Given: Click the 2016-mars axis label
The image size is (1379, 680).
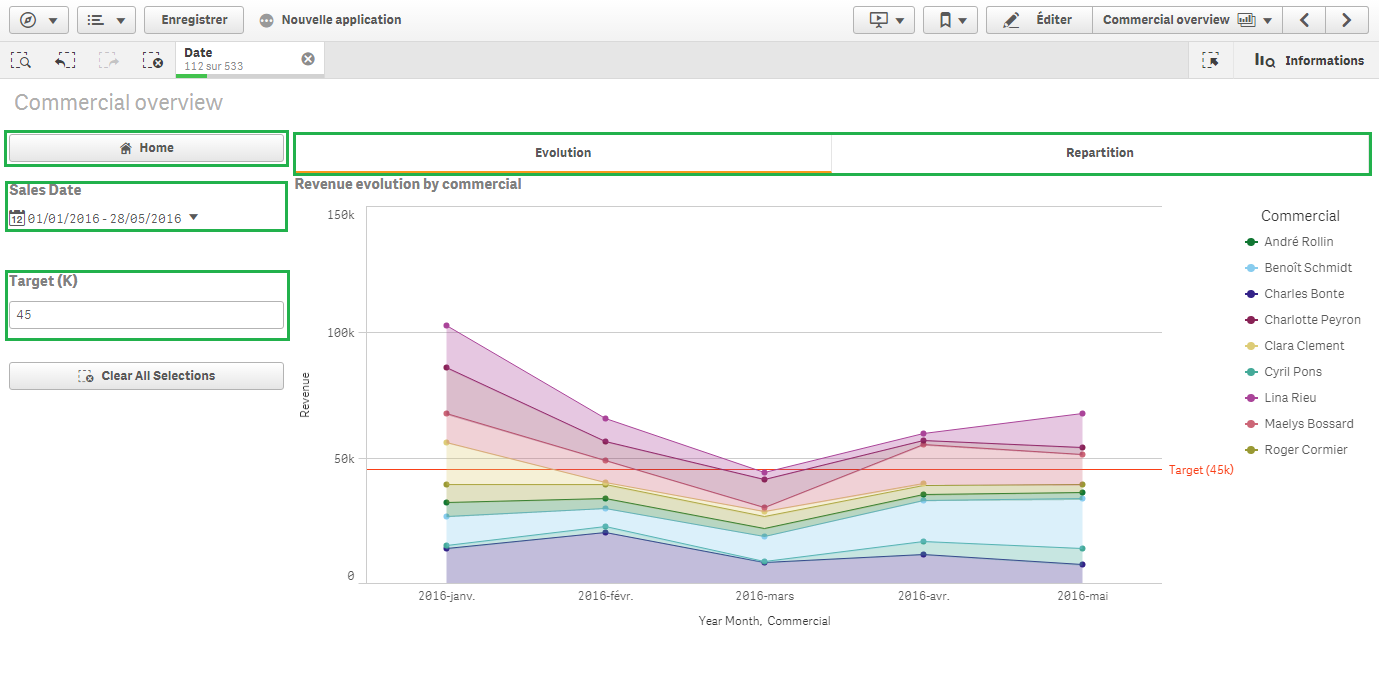Looking at the screenshot, I should [765, 596].
